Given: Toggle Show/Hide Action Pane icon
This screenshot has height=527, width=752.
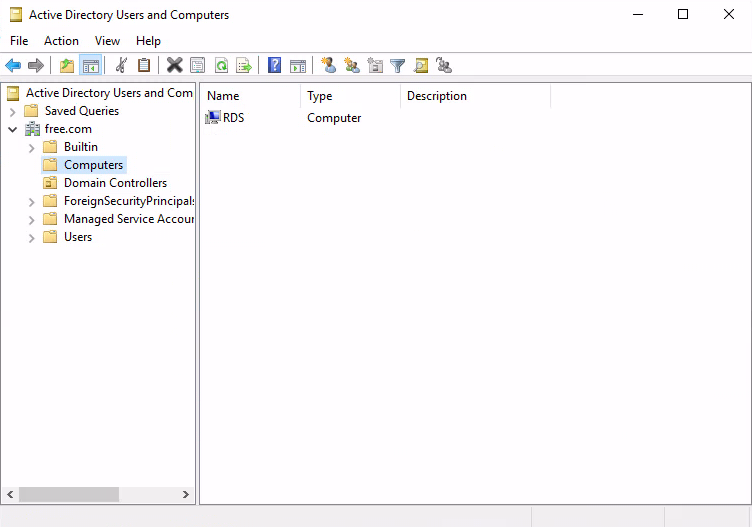Looking at the screenshot, I should (298, 65).
